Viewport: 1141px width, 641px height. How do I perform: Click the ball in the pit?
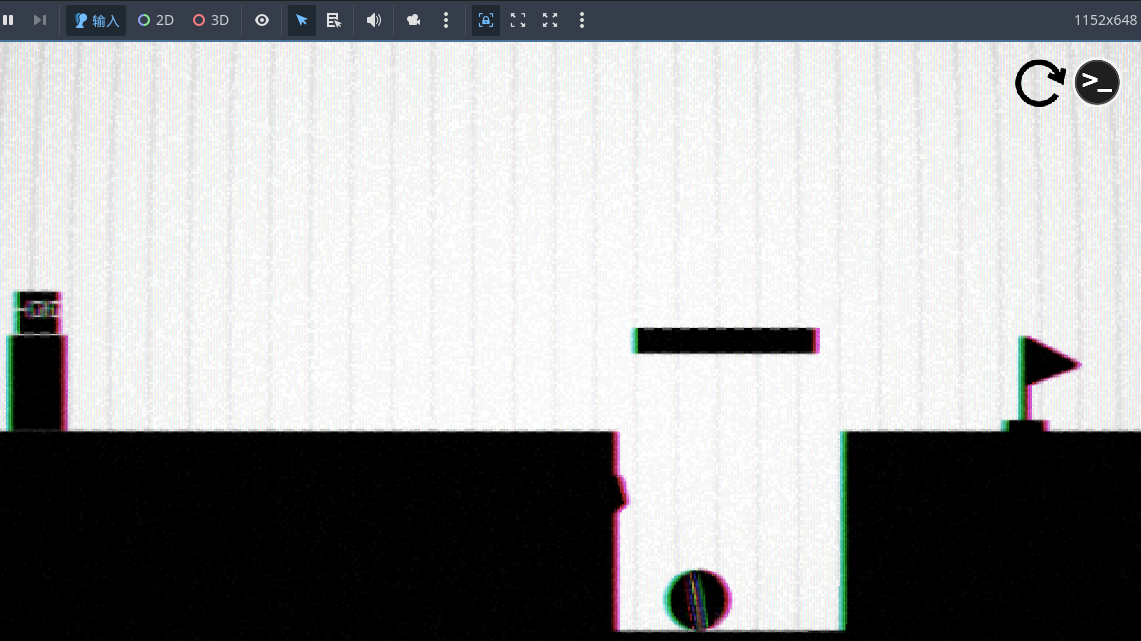tap(698, 600)
